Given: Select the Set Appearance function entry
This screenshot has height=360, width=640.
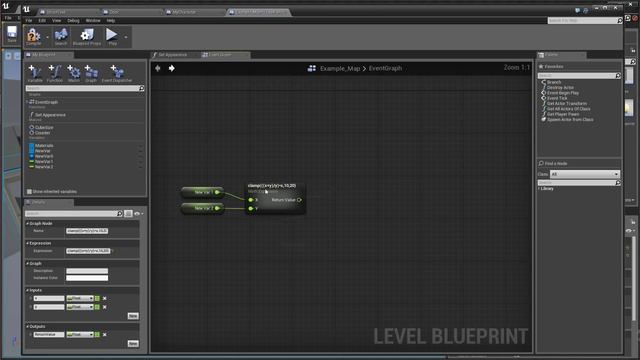Looking at the screenshot, I should tap(50, 115).
